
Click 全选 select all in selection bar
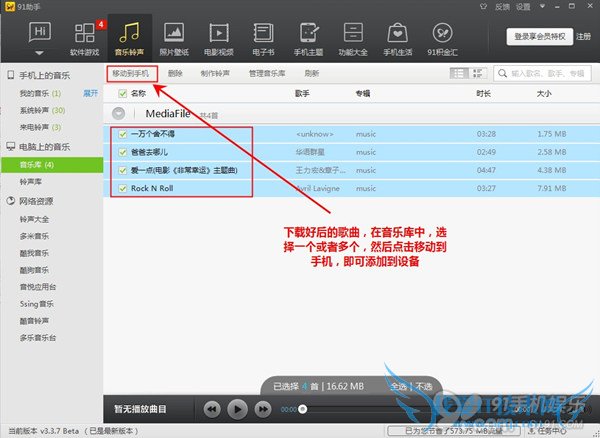[398, 386]
